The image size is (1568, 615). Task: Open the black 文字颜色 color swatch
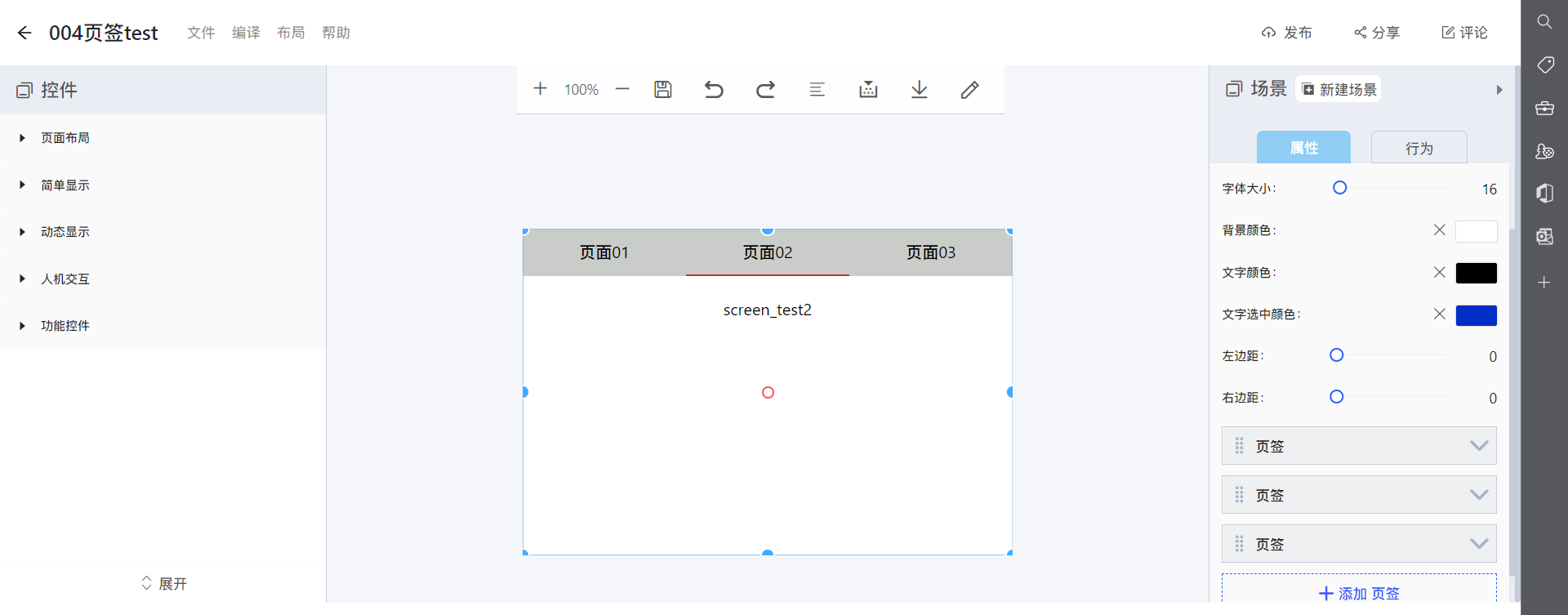click(x=1477, y=273)
